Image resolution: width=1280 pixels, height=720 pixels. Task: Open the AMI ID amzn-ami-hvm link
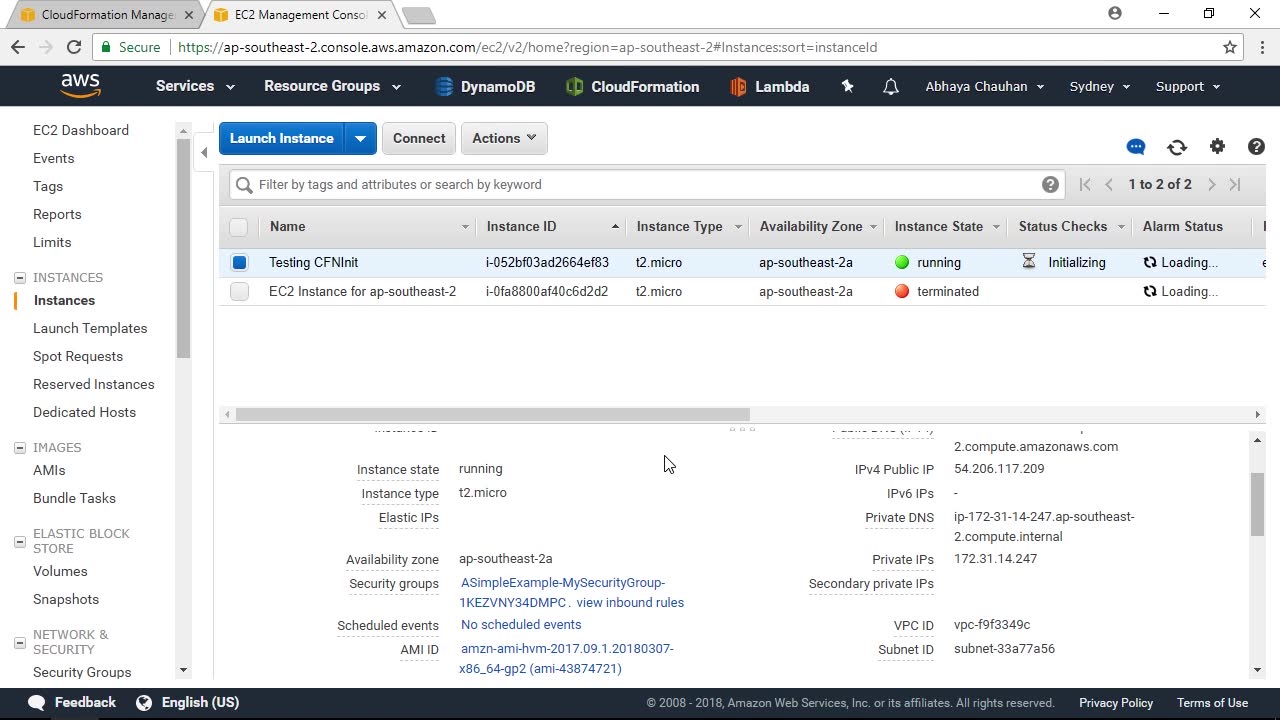567,658
